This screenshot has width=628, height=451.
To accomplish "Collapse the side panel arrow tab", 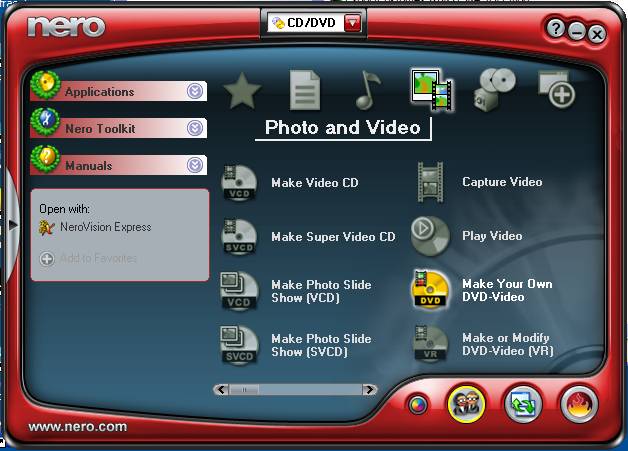I will 13,225.
